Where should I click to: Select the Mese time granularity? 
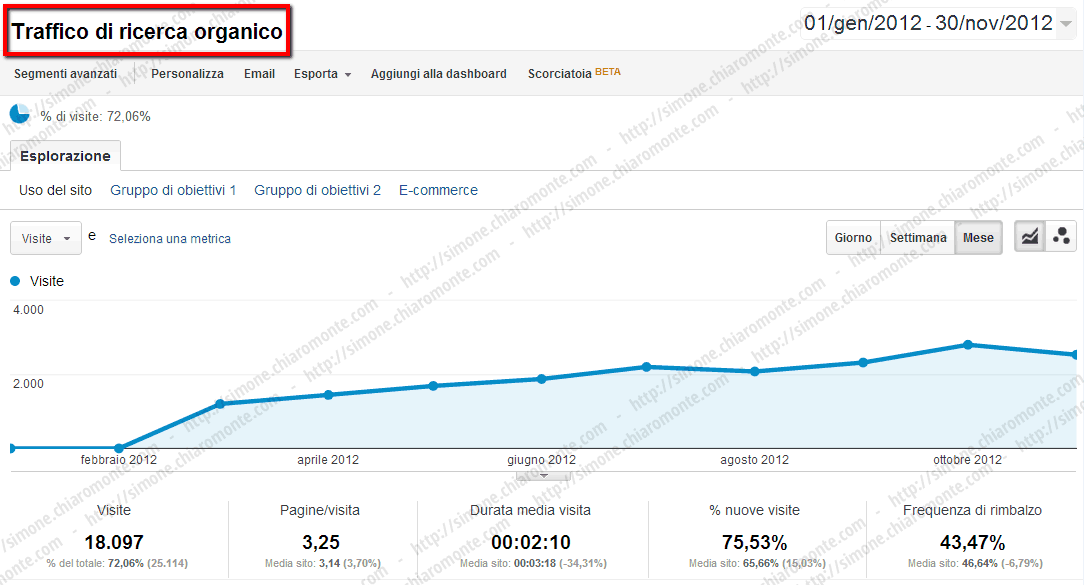click(978, 238)
